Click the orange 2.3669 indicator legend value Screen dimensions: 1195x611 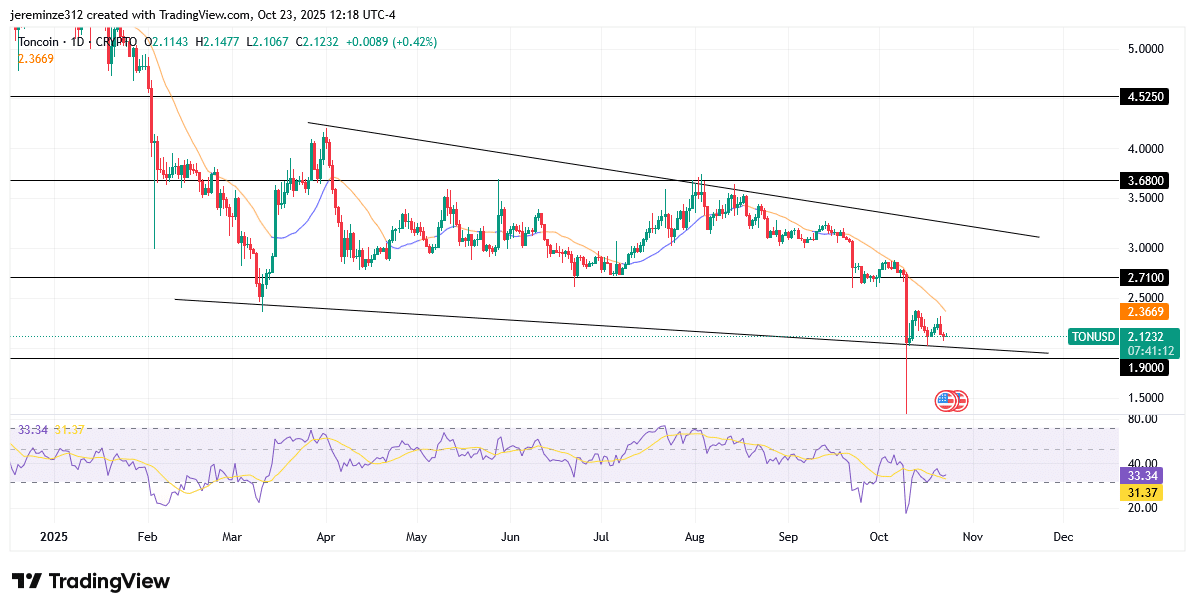coord(36,59)
